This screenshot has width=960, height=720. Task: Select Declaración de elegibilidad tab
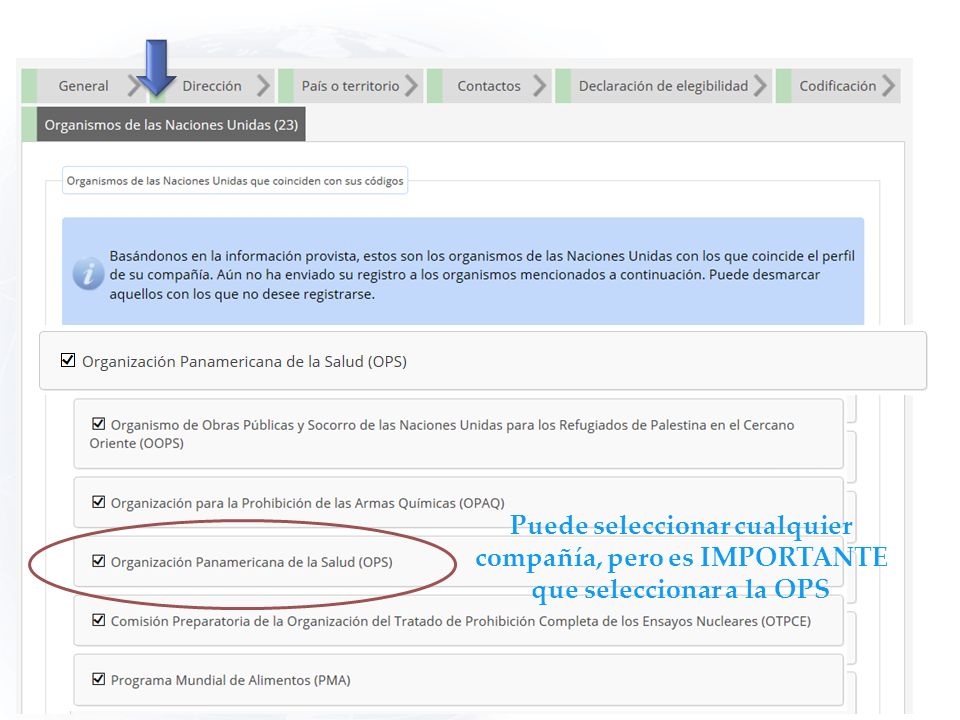point(663,86)
